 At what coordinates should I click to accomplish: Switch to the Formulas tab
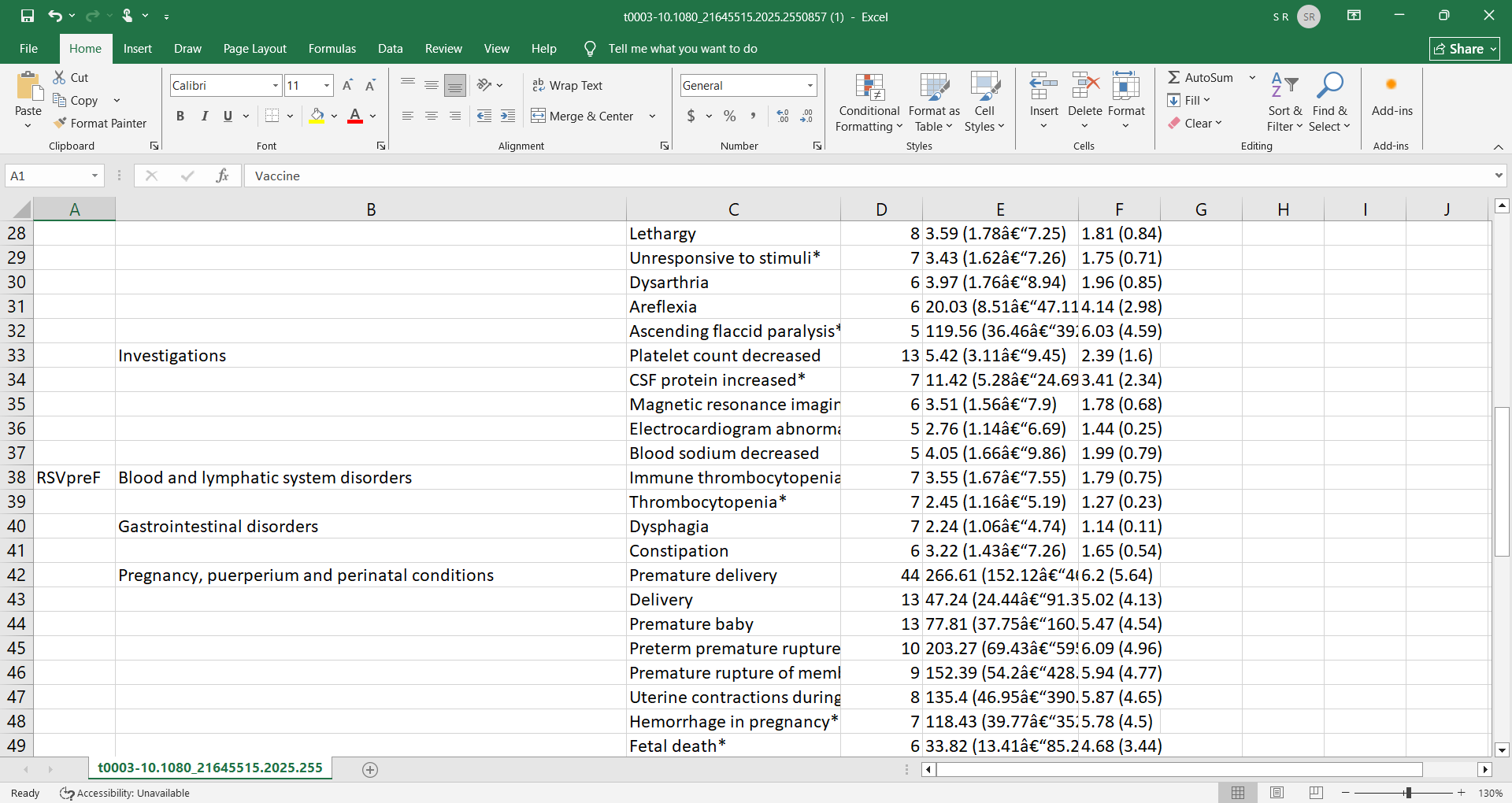pos(332,49)
